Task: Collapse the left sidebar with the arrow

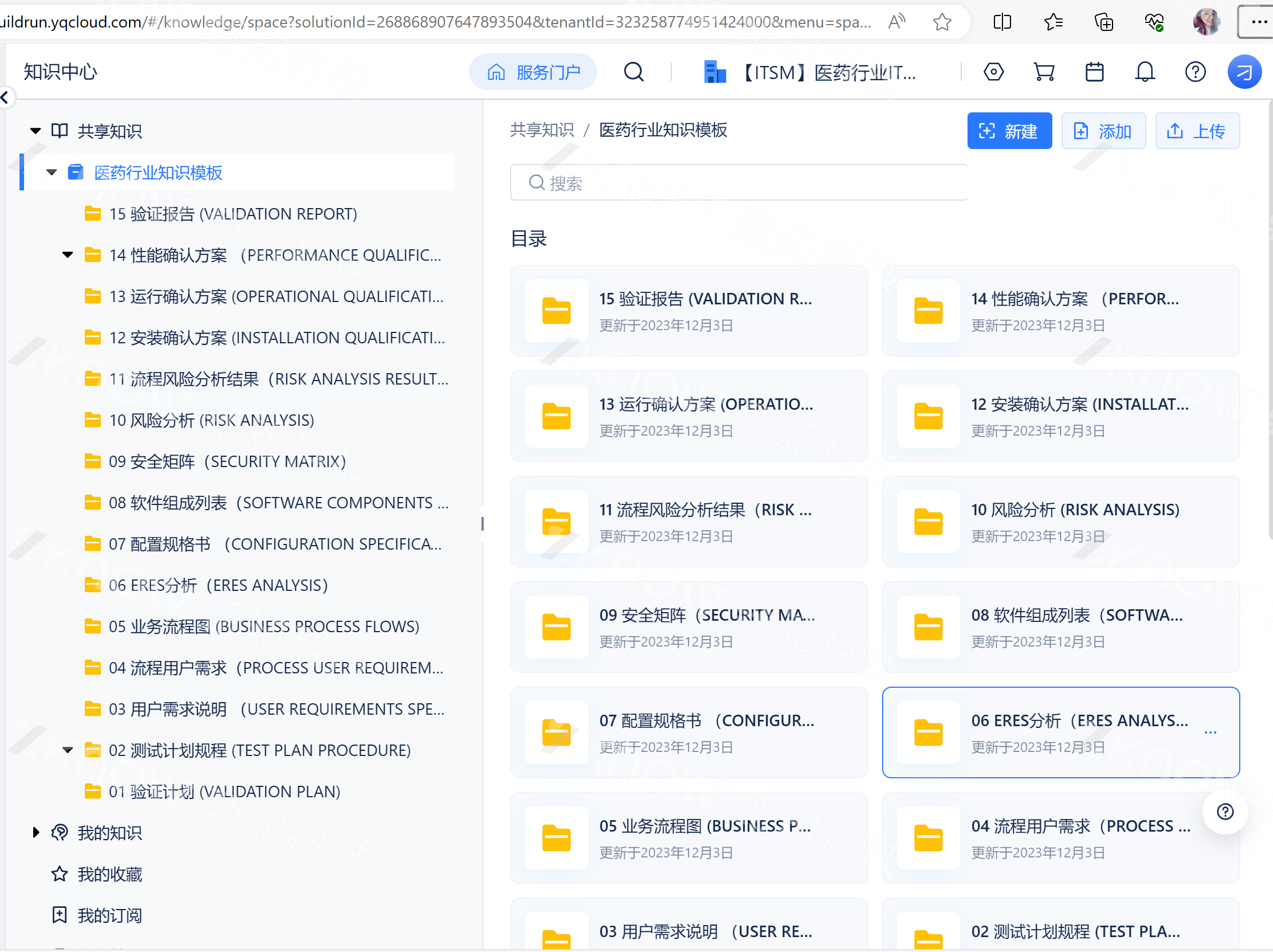Action: (5, 97)
